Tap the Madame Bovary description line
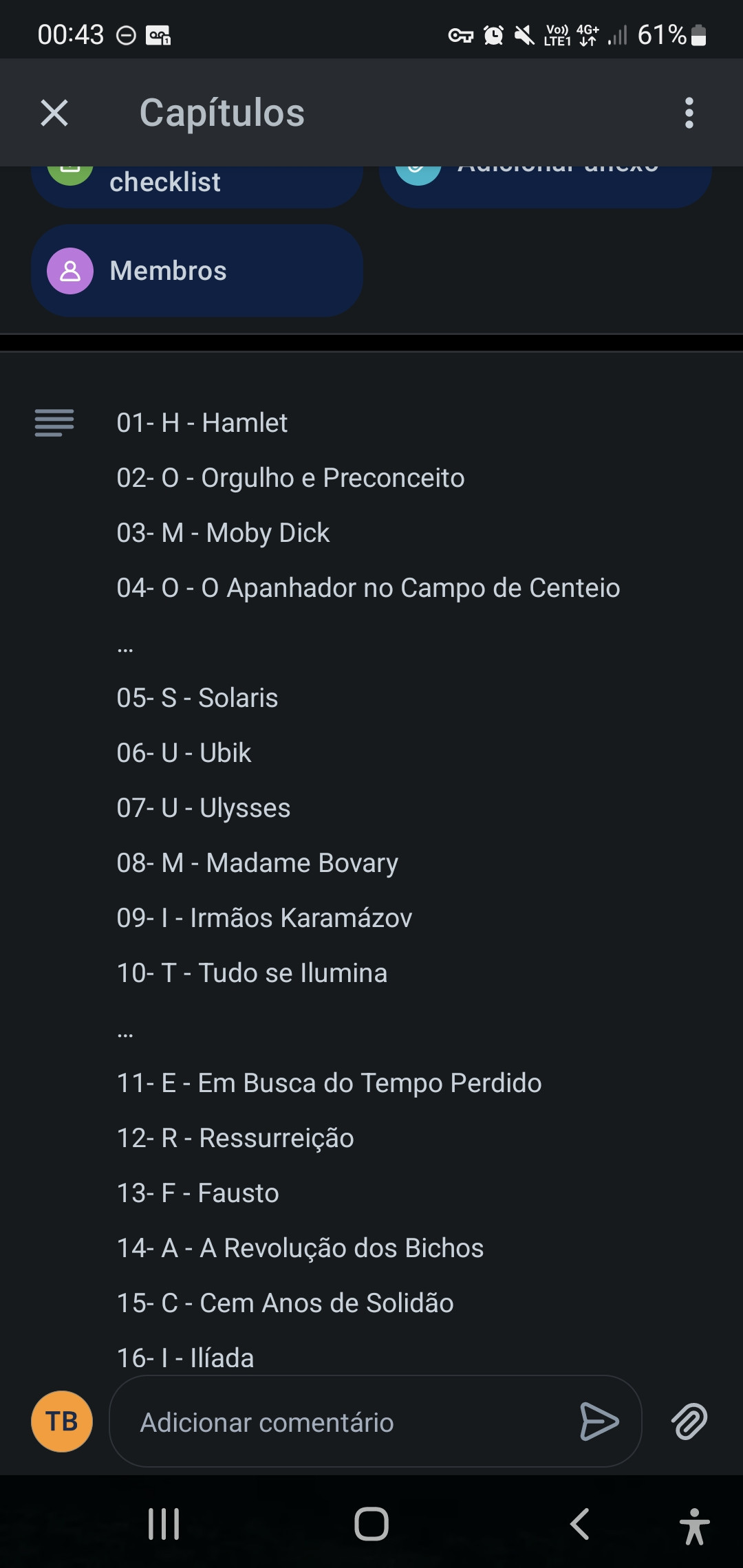This screenshot has width=743, height=1568. [257, 863]
